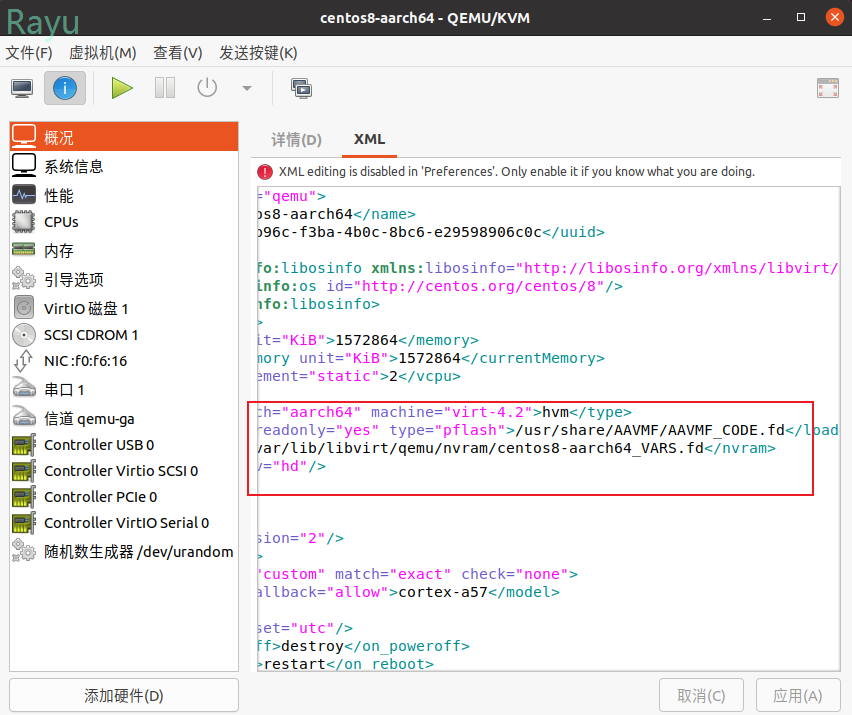Viewport: 852px width, 715px height.
Task: Select the 系统信息 monitor icon
Action: pos(24,165)
